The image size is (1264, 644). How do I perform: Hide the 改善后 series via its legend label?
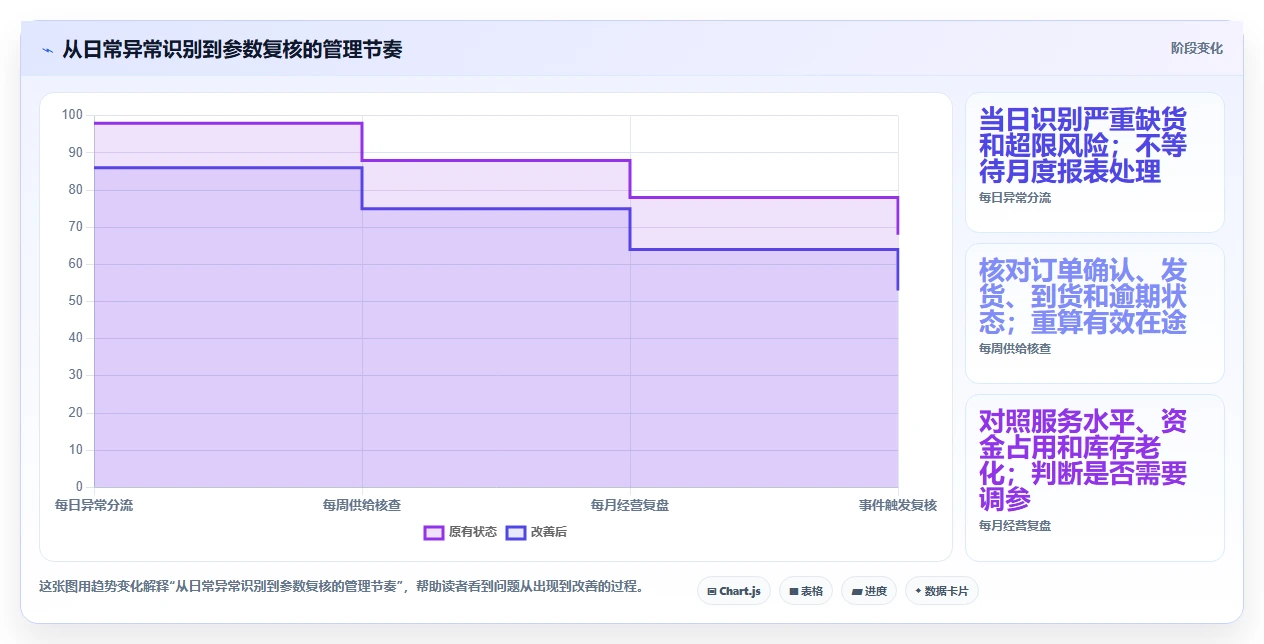pyautogui.click(x=548, y=532)
